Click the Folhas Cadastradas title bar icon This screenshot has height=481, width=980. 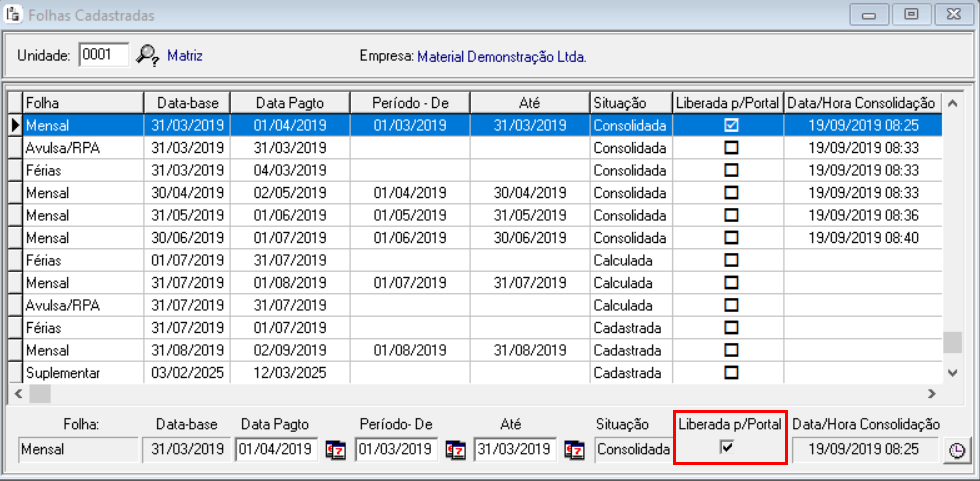coord(12,15)
